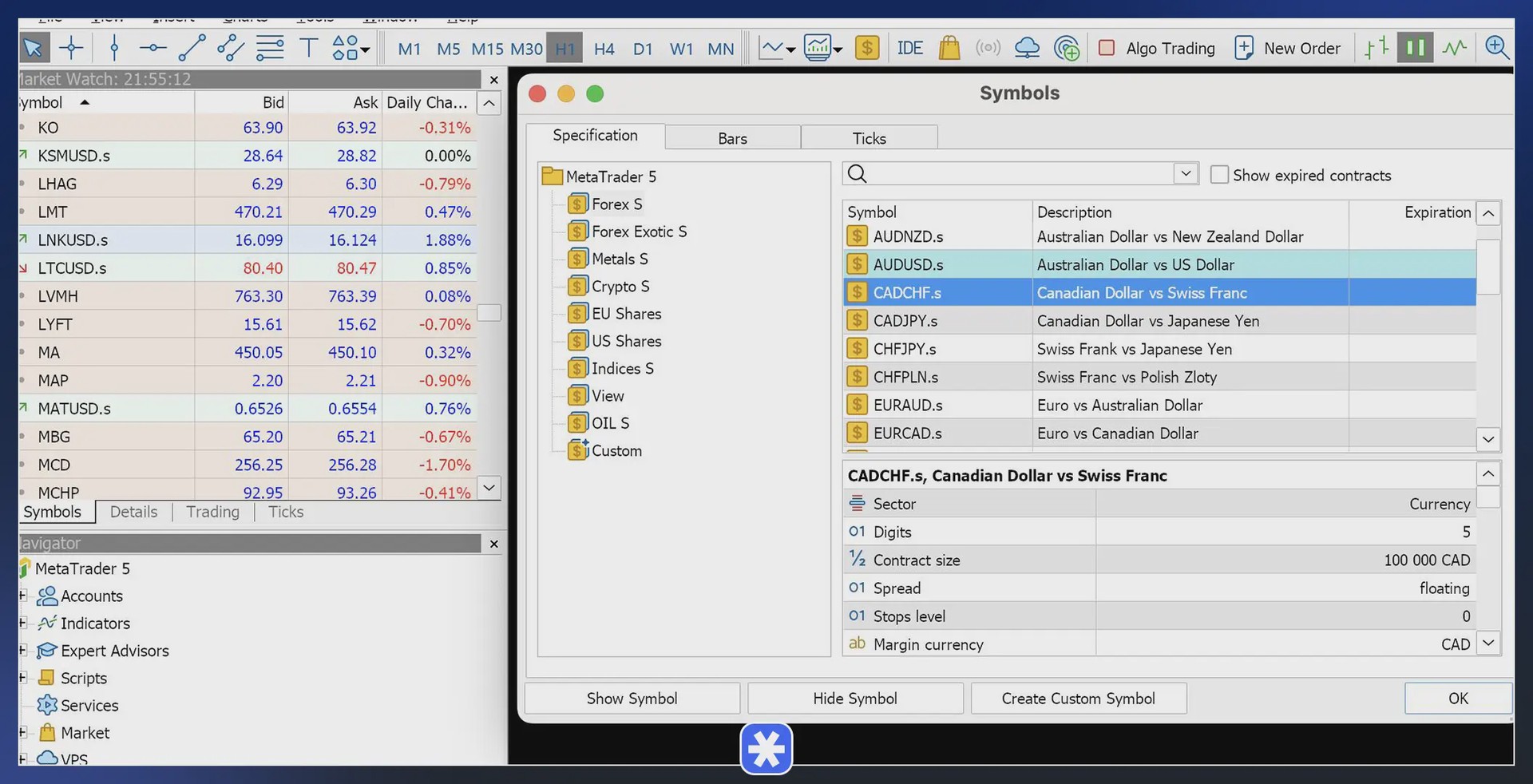This screenshot has width=1533, height=784.
Task: Open the Market shopping bag icon
Action: (x=949, y=48)
